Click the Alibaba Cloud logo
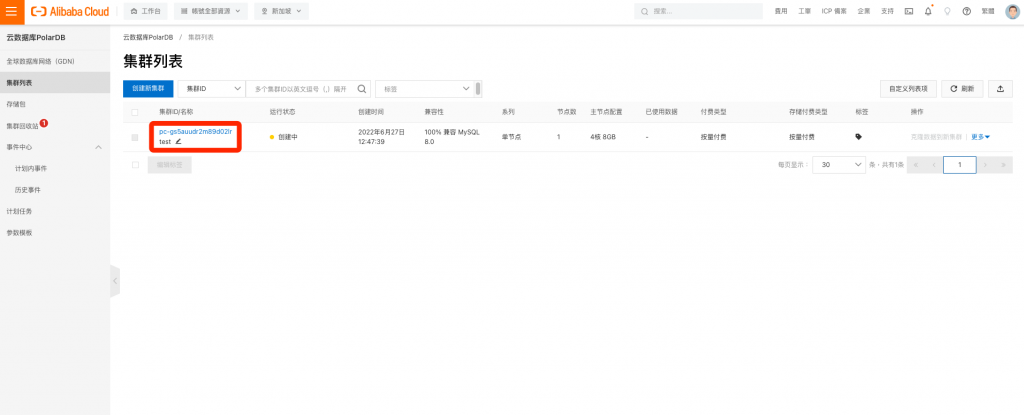Image resolution: width=1024 pixels, height=415 pixels. [x=70, y=11]
